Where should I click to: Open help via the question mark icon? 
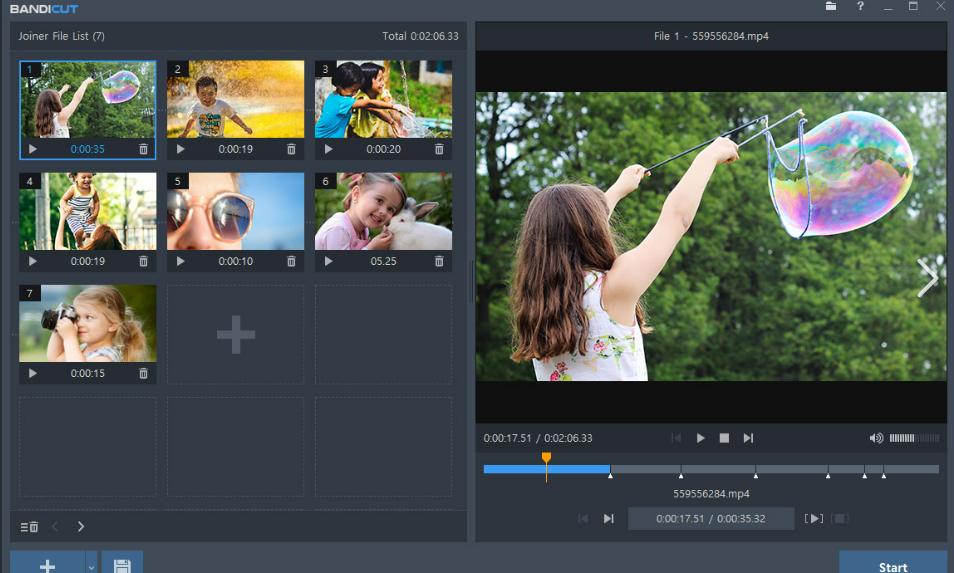860,7
